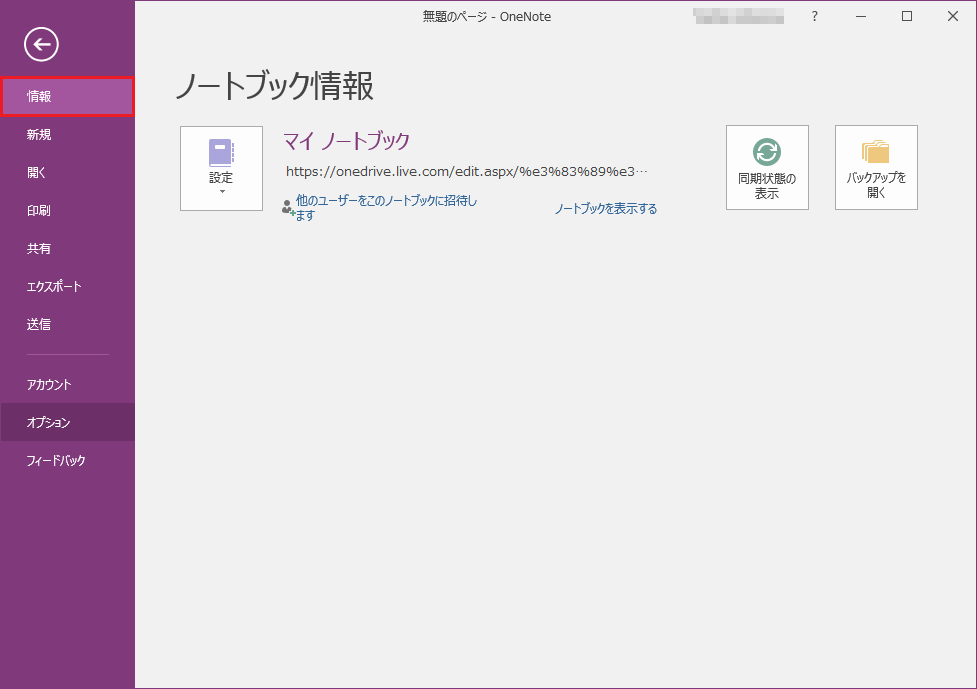Image resolution: width=977 pixels, height=689 pixels.
Task: Click フィードバック in the sidebar
Action: (67, 460)
